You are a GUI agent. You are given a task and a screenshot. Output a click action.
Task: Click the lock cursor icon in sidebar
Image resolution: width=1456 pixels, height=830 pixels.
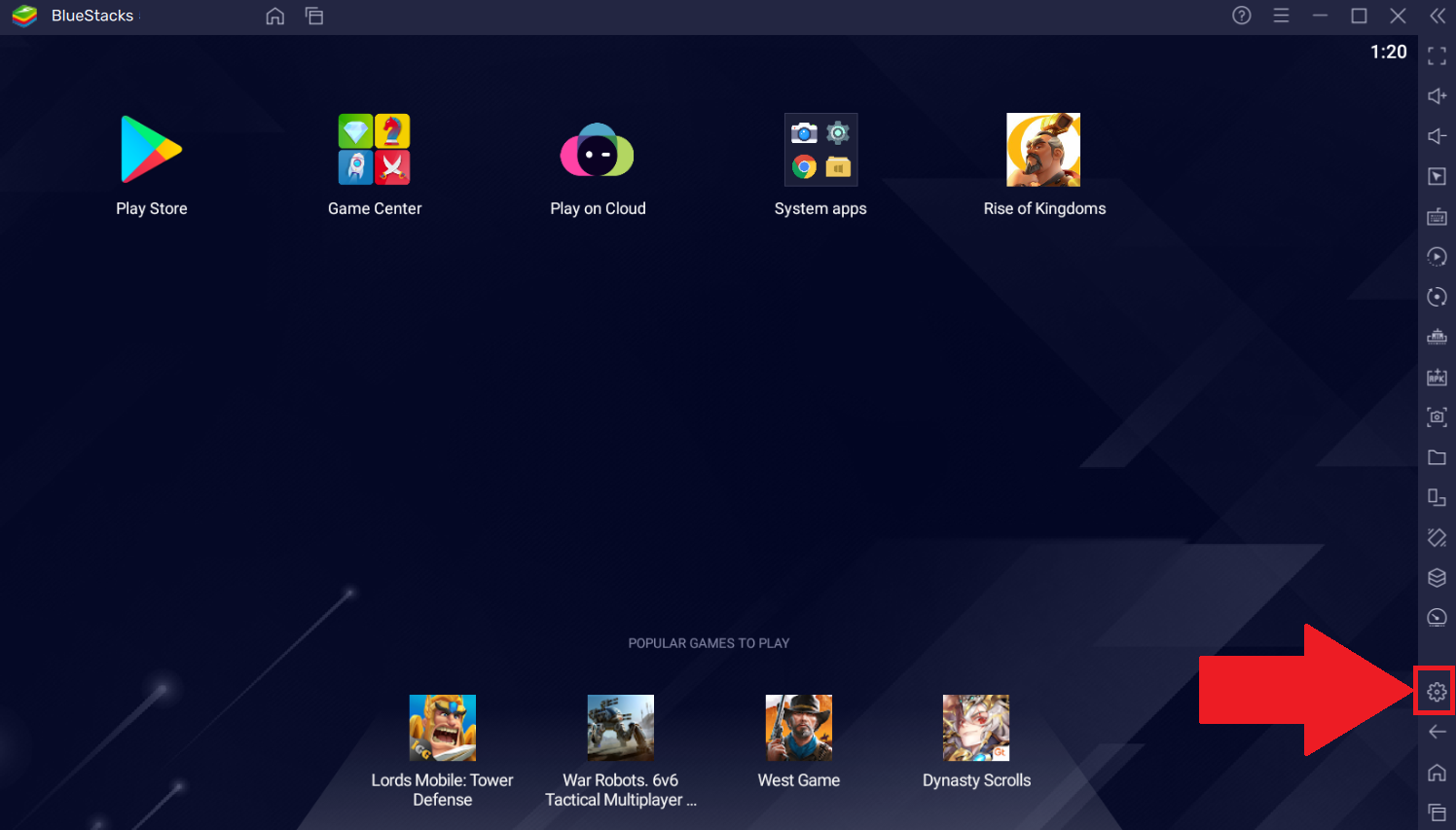pyautogui.click(x=1437, y=176)
